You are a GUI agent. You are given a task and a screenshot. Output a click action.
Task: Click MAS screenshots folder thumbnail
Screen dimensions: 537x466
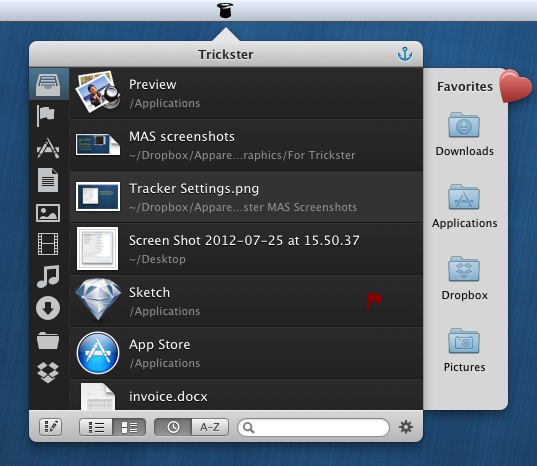pyautogui.click(x=98, y=144)
